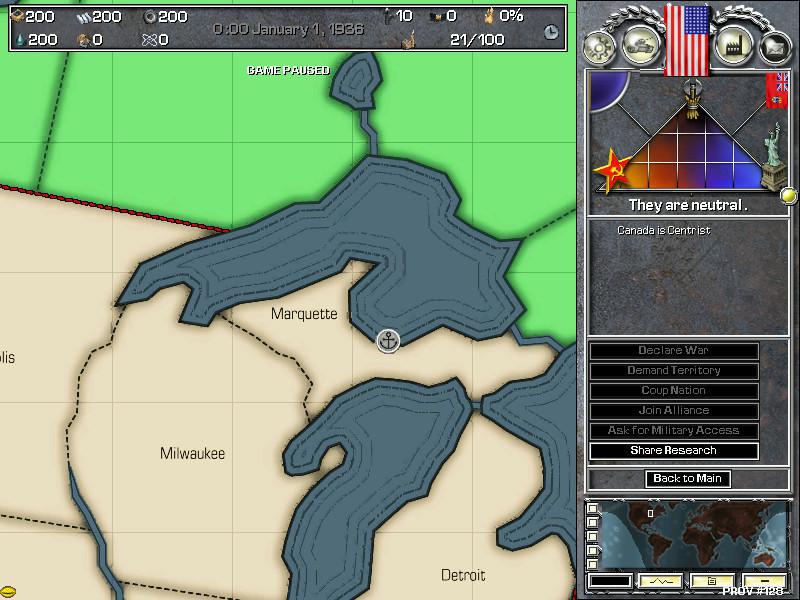This screenshot has width=800, height=600.
Task: Open the domestic policies gear icon
Action: 598,45
